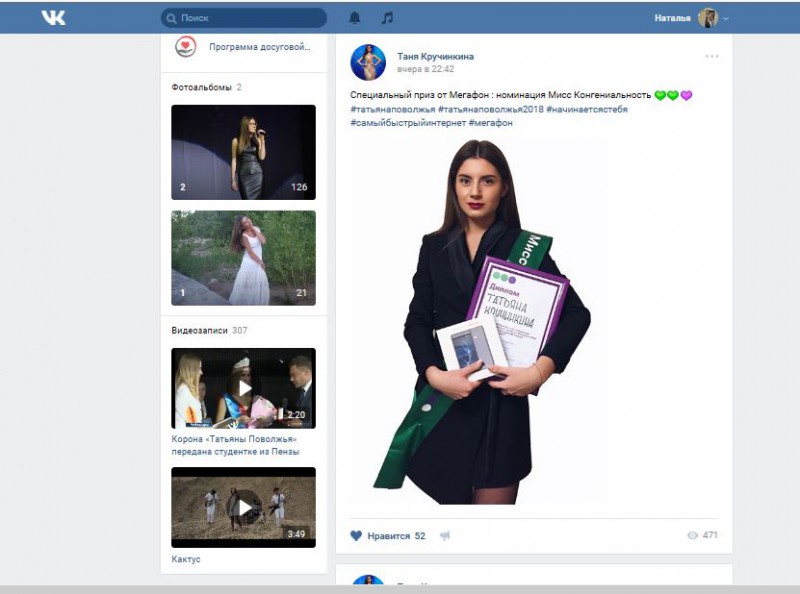Open the #татьянаповолжья2018 hashtag
Image resolution: width=800 pixels, height=594 pixels.
click(490, 109)
